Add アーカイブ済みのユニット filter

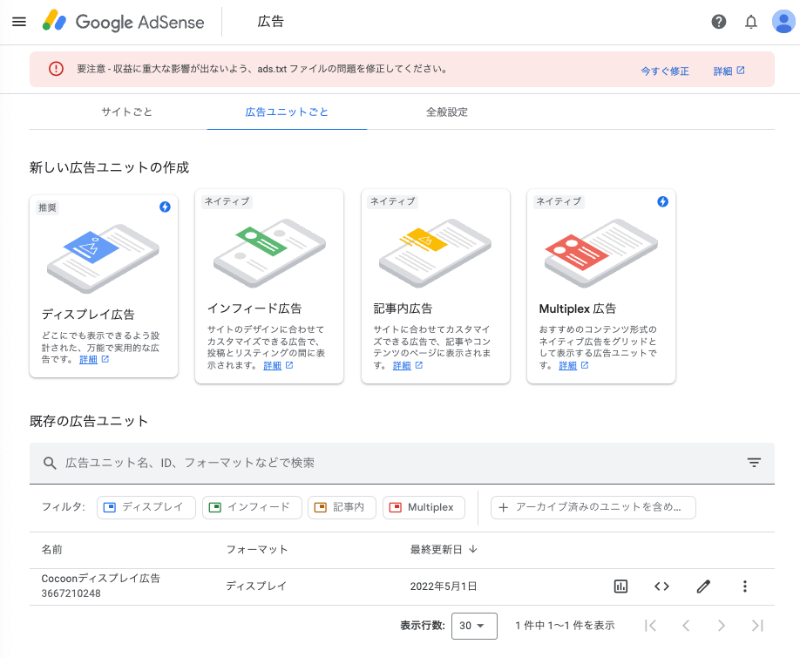593,507
